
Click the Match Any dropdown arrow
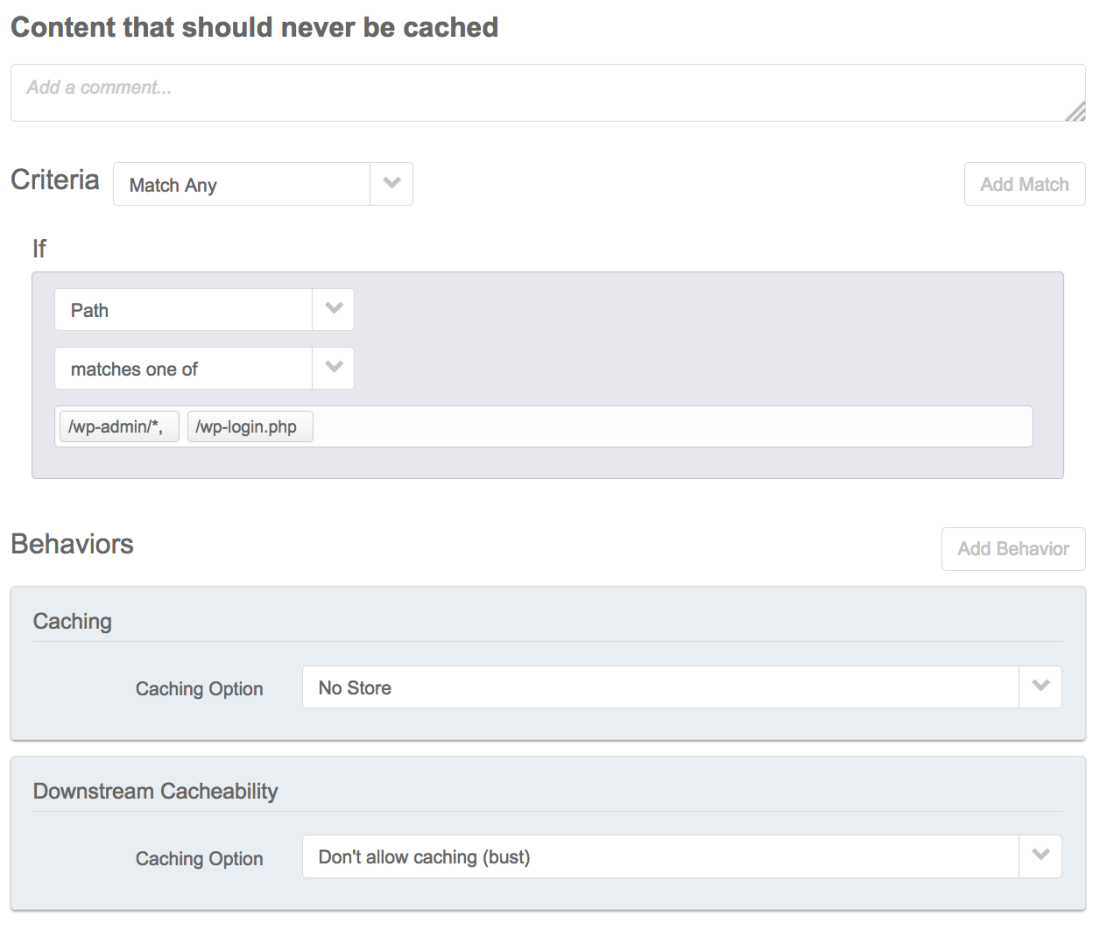(x=392, y=185)
